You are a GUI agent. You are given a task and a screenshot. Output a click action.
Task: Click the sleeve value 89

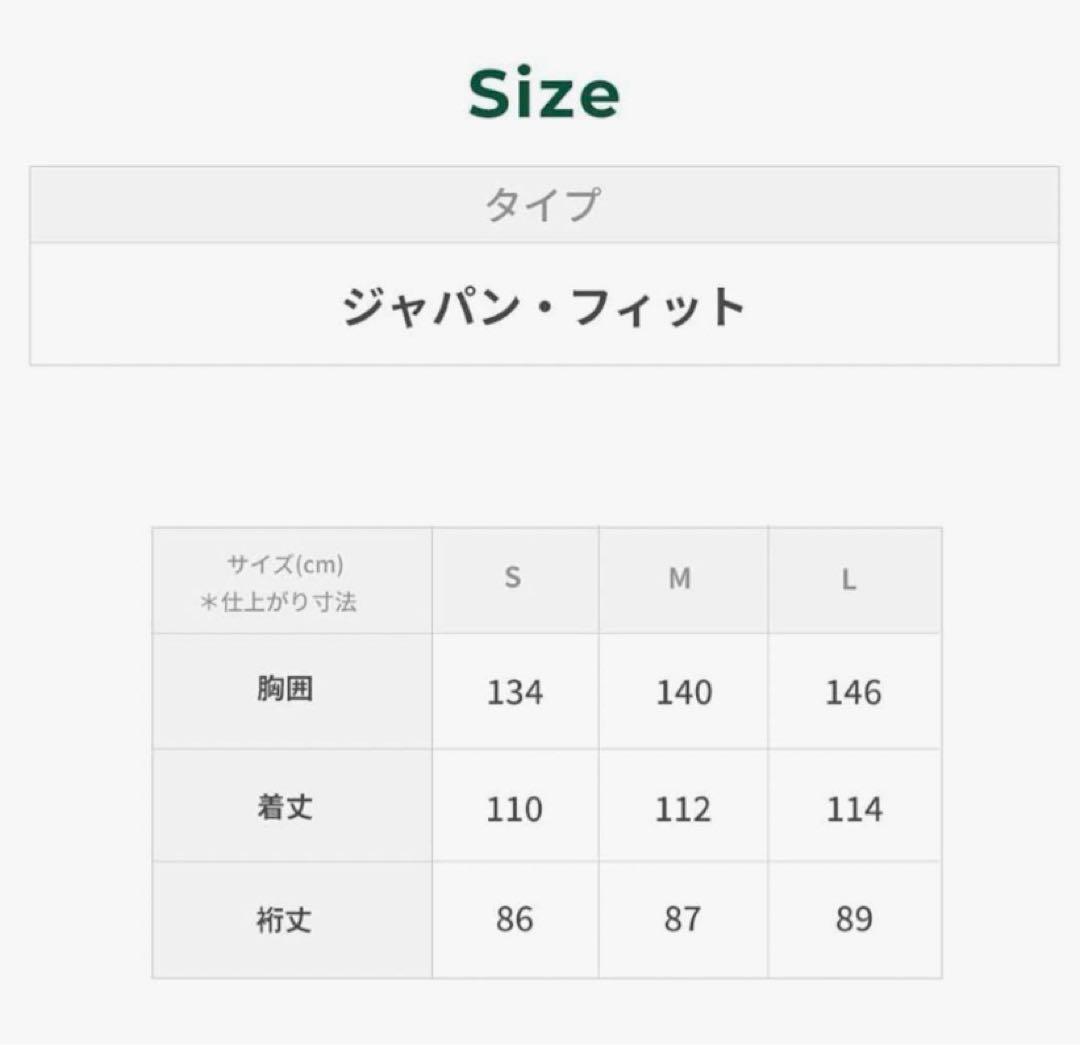[x=854, y=919]
